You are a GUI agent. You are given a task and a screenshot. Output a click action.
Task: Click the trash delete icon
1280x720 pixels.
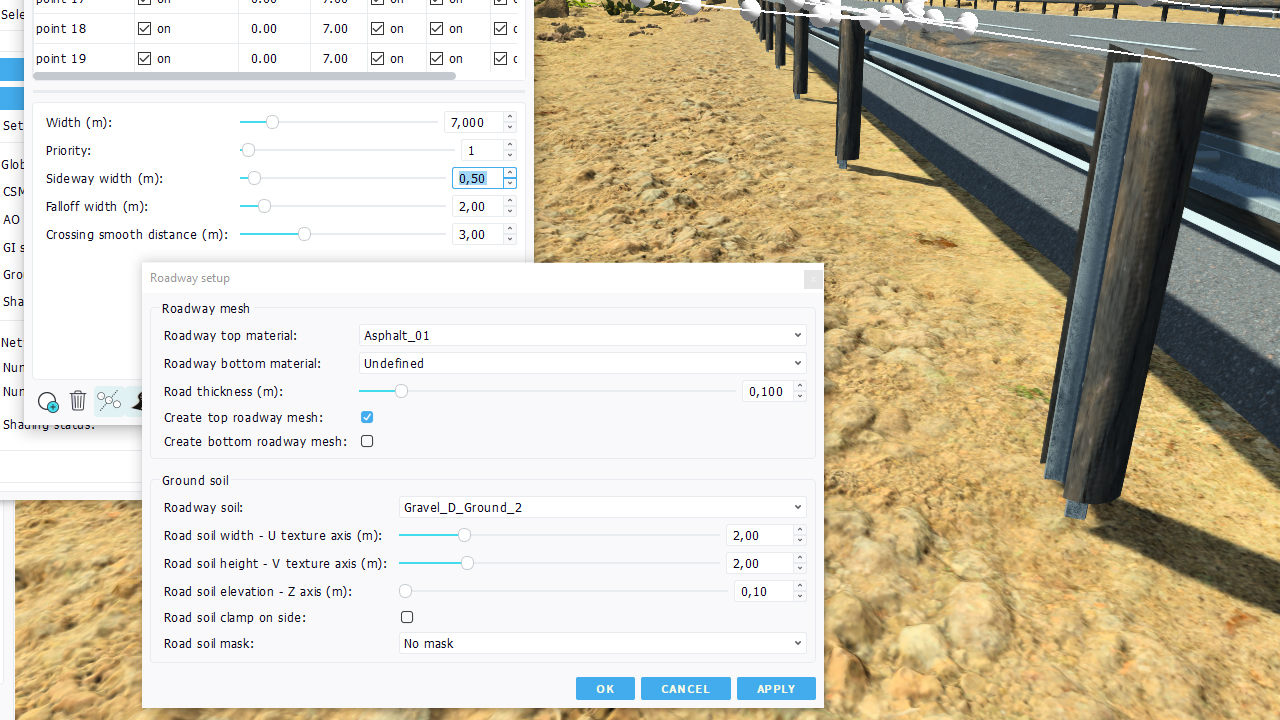(x=78, y=402)
